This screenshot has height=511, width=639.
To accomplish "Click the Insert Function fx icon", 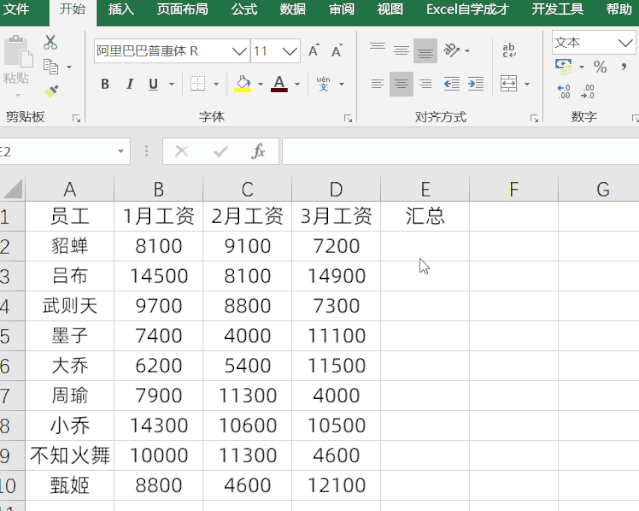I will [258, 151].
